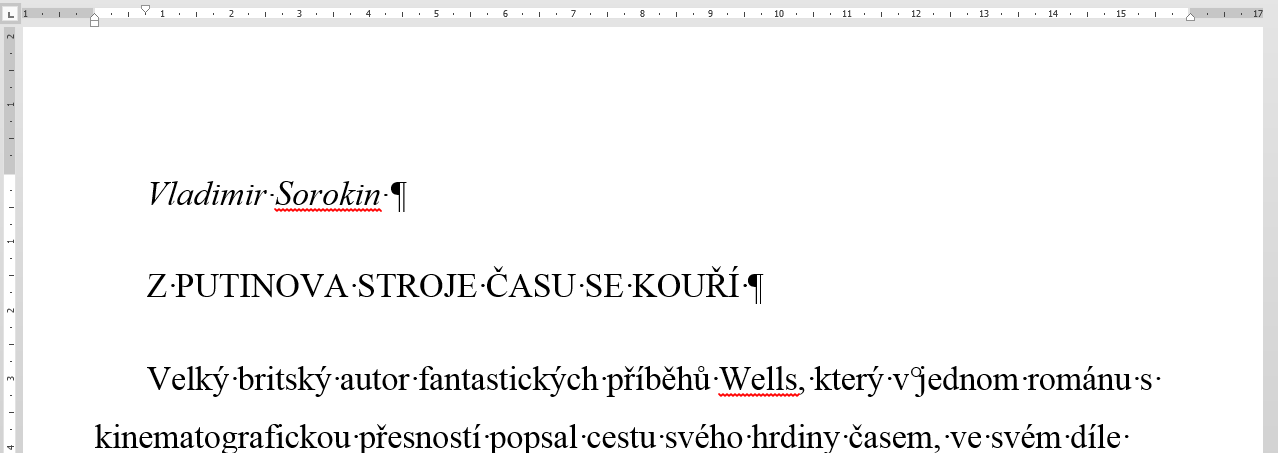Click the horizontal ruler at mark 8

(641, 14)
